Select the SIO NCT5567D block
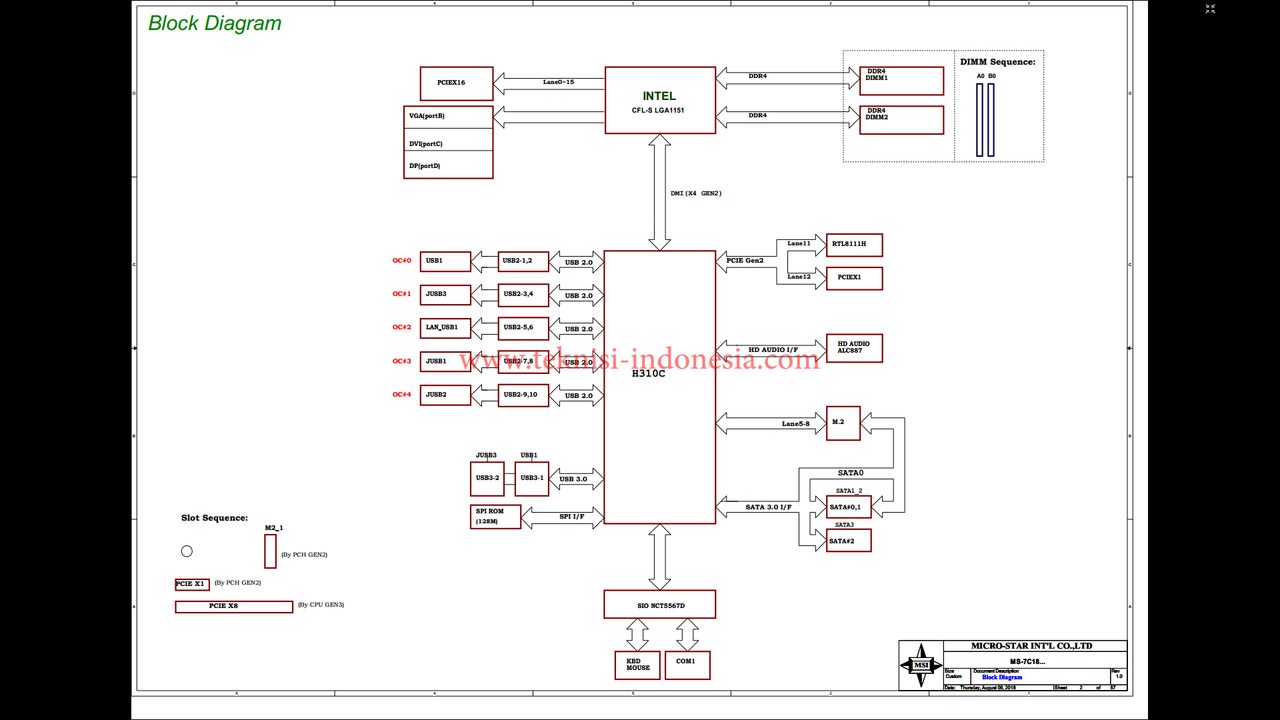The width and height of the screenshot is (1280, 720). pyautogui.click(x=660, y=604)
